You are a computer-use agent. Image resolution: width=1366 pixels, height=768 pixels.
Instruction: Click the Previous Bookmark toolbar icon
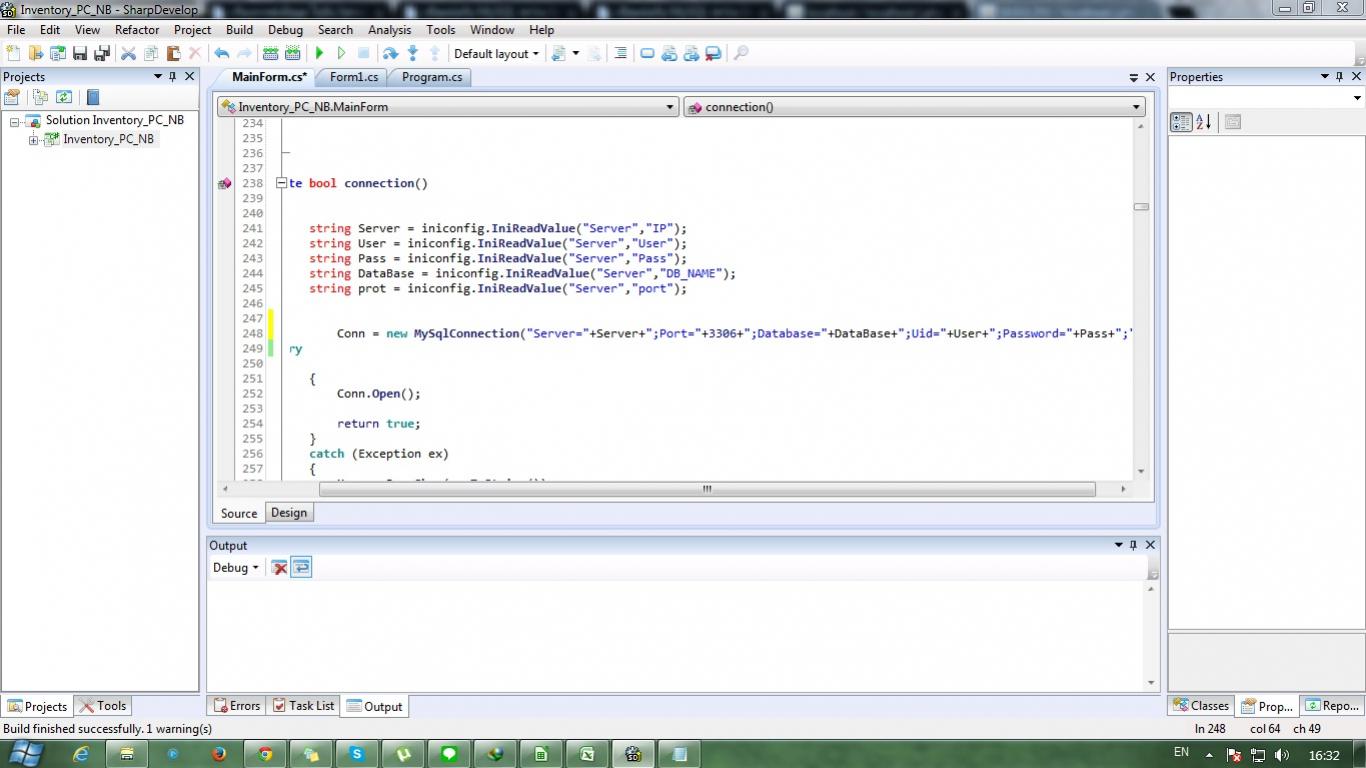(x=669, y=53)
